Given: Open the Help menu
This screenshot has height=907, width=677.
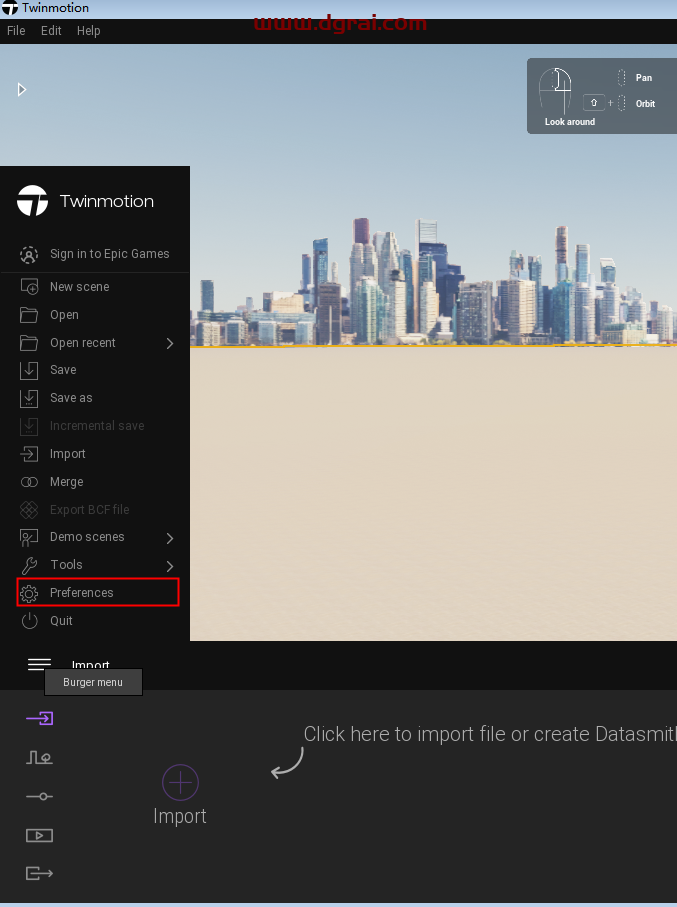Looking at the screenshot, I should 89,31.
